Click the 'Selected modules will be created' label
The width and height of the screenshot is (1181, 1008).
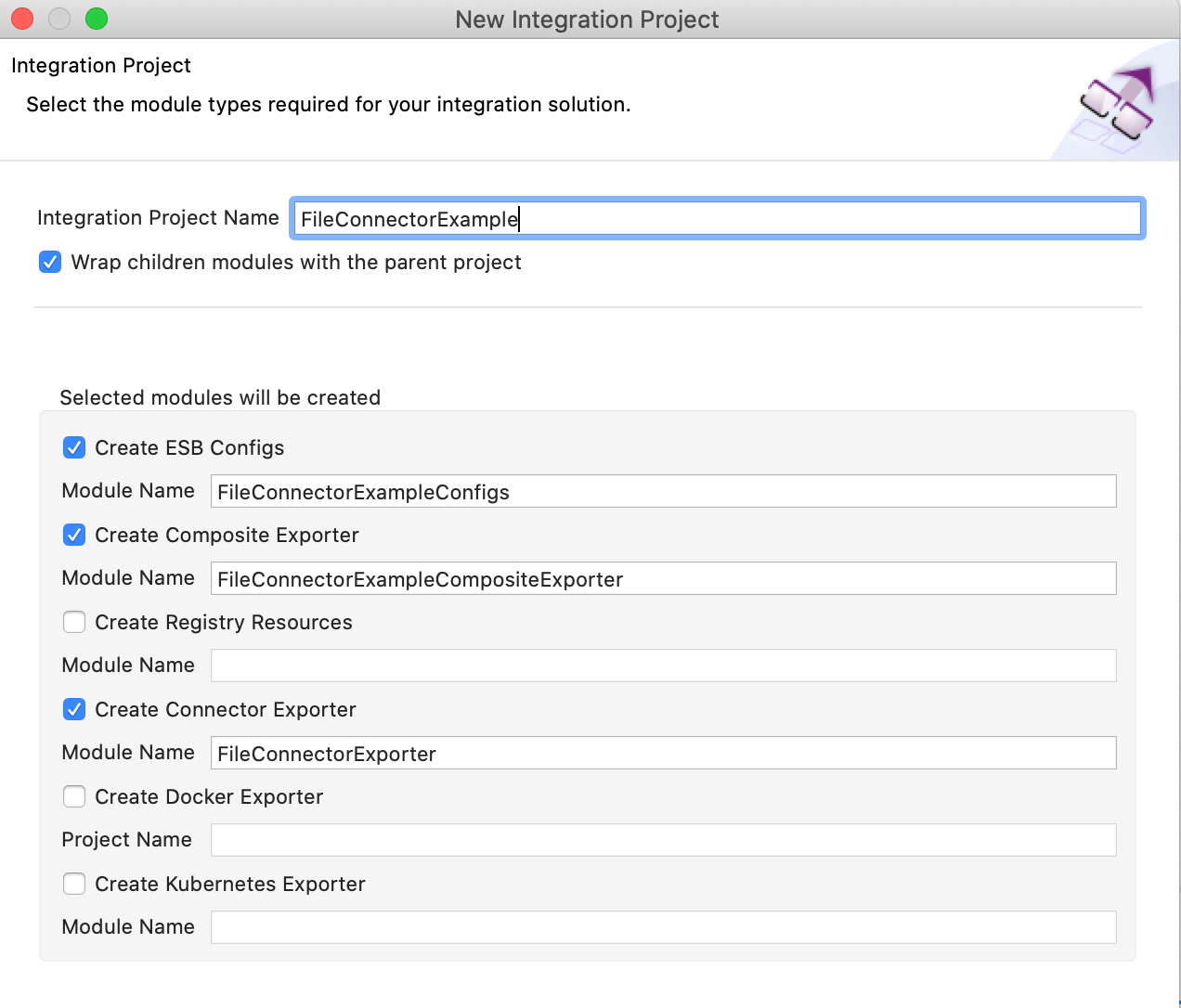(220, 398)
